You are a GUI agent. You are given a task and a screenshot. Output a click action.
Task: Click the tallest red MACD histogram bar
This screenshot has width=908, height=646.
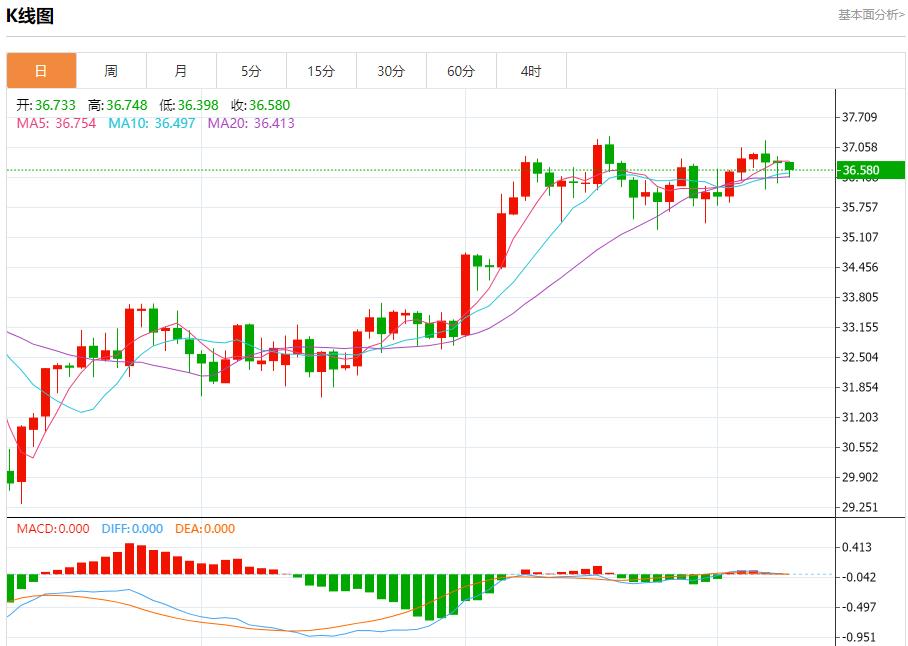pos(129,559)
